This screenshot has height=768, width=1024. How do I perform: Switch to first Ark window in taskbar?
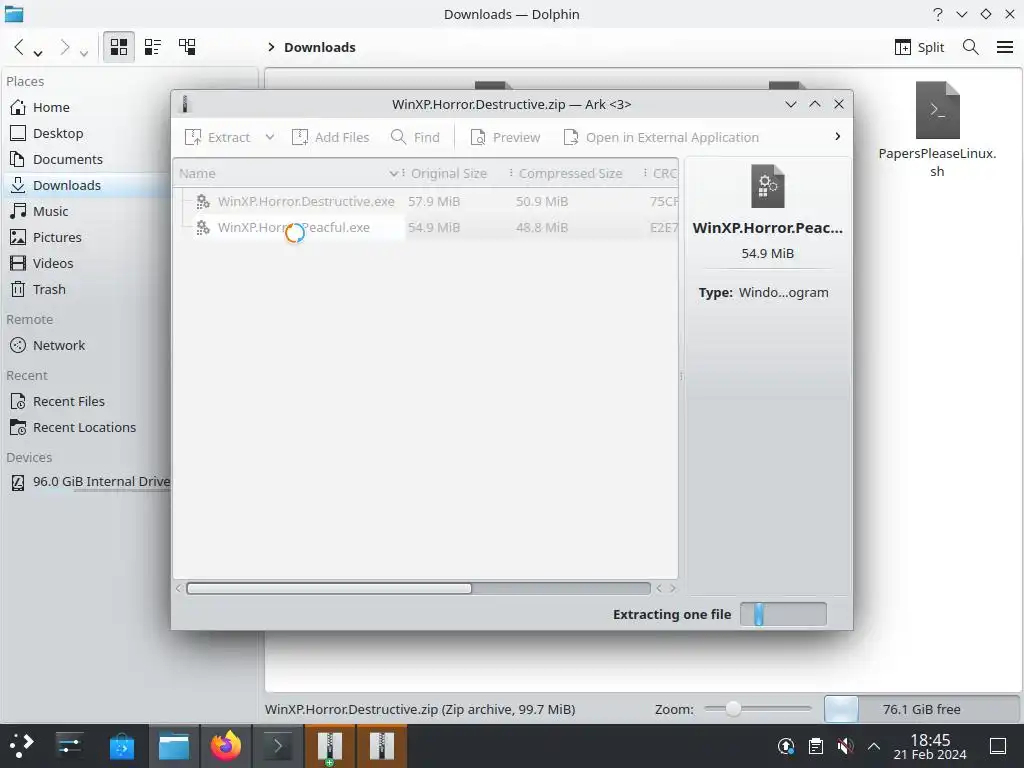[x=330, y=746]
